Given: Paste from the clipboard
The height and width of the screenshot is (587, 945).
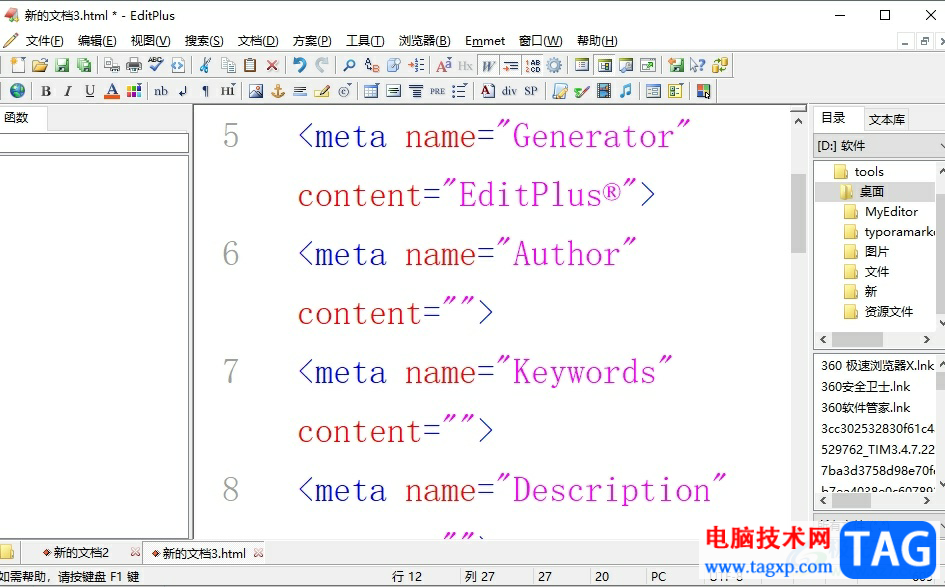Looking at the screenshot, I should tap(250, 65).
